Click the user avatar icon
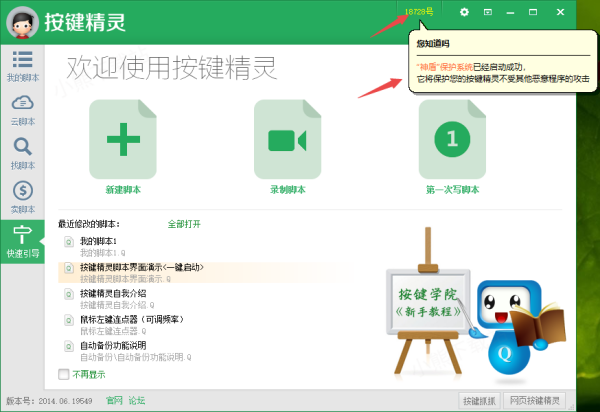The height and width of the screenshot is (412, 600). (22, 22)
